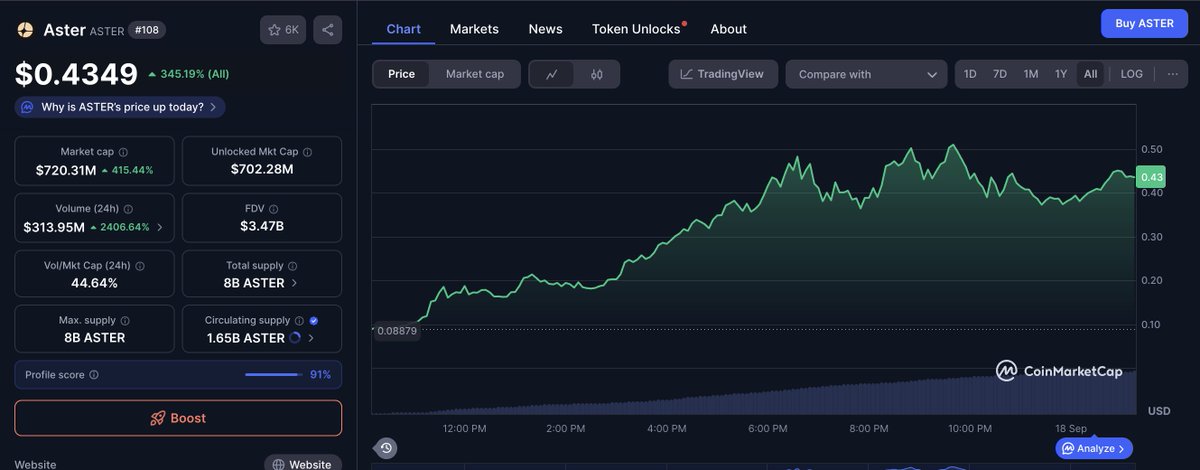This screenshot has height=470, width=1200.
Task: Click the $0.4349 price text
Action: pyautogui.click(x=76, y=75)
